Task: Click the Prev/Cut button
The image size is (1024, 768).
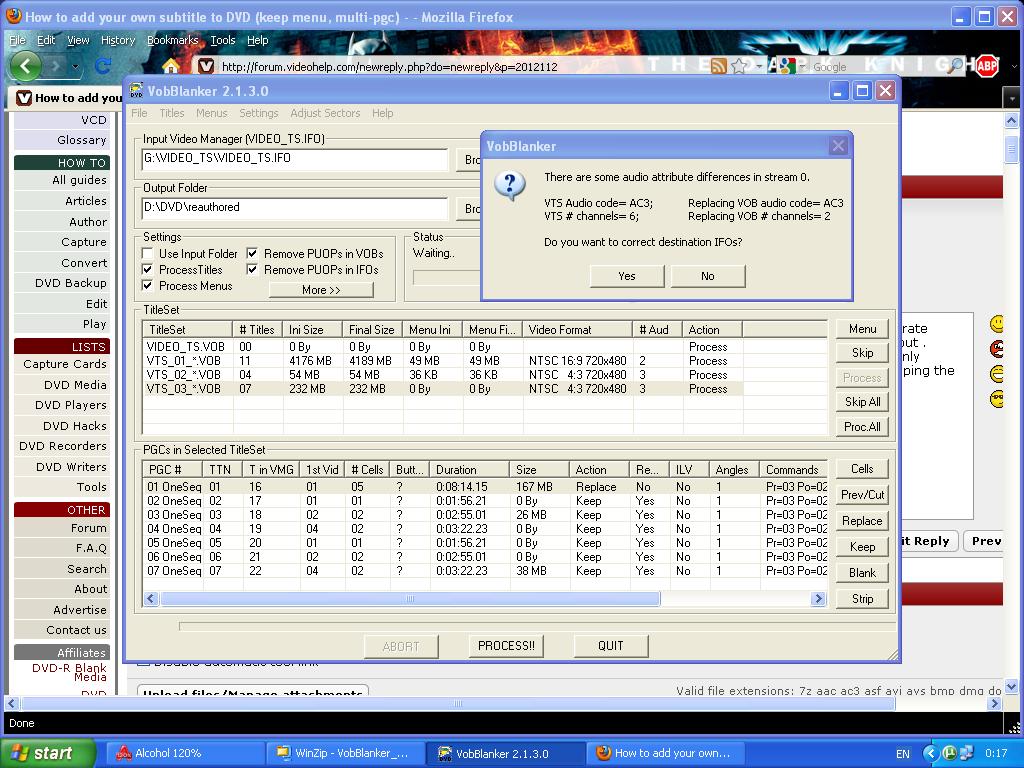Action: [862, 495]
